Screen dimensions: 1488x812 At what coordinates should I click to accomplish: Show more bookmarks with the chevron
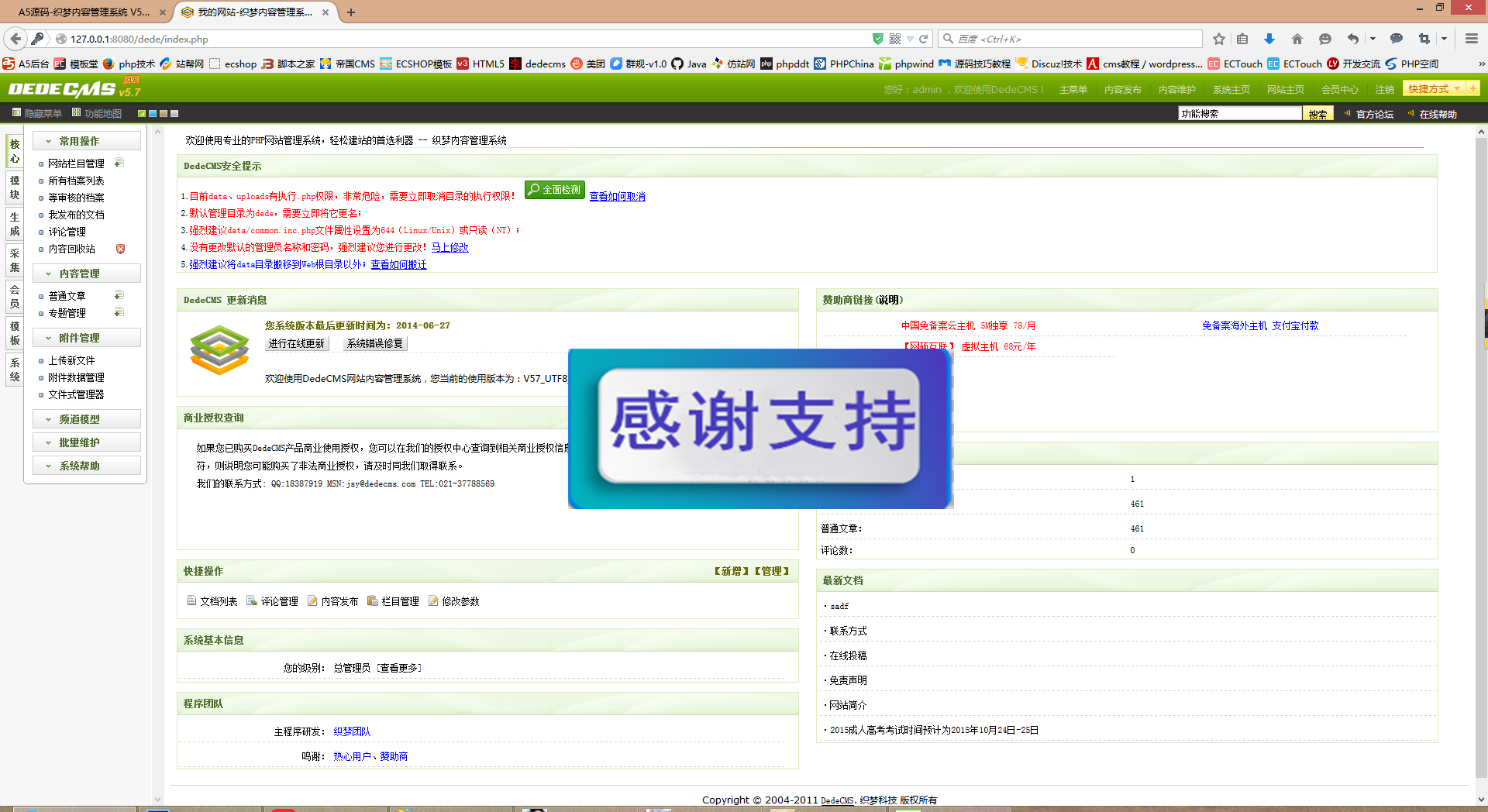click(x=1481, y=64)
